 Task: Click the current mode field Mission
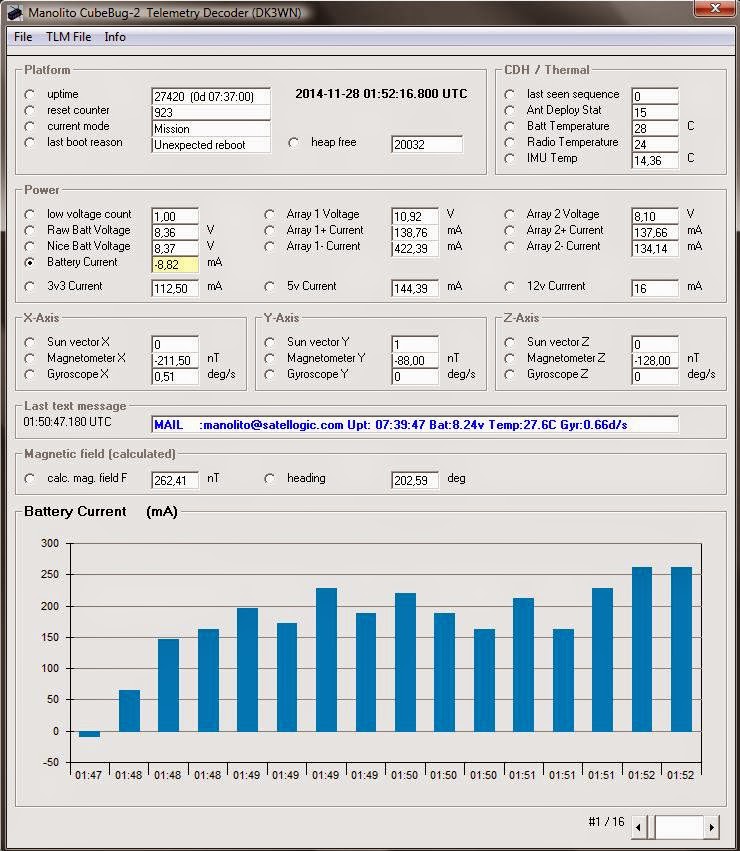211,129
